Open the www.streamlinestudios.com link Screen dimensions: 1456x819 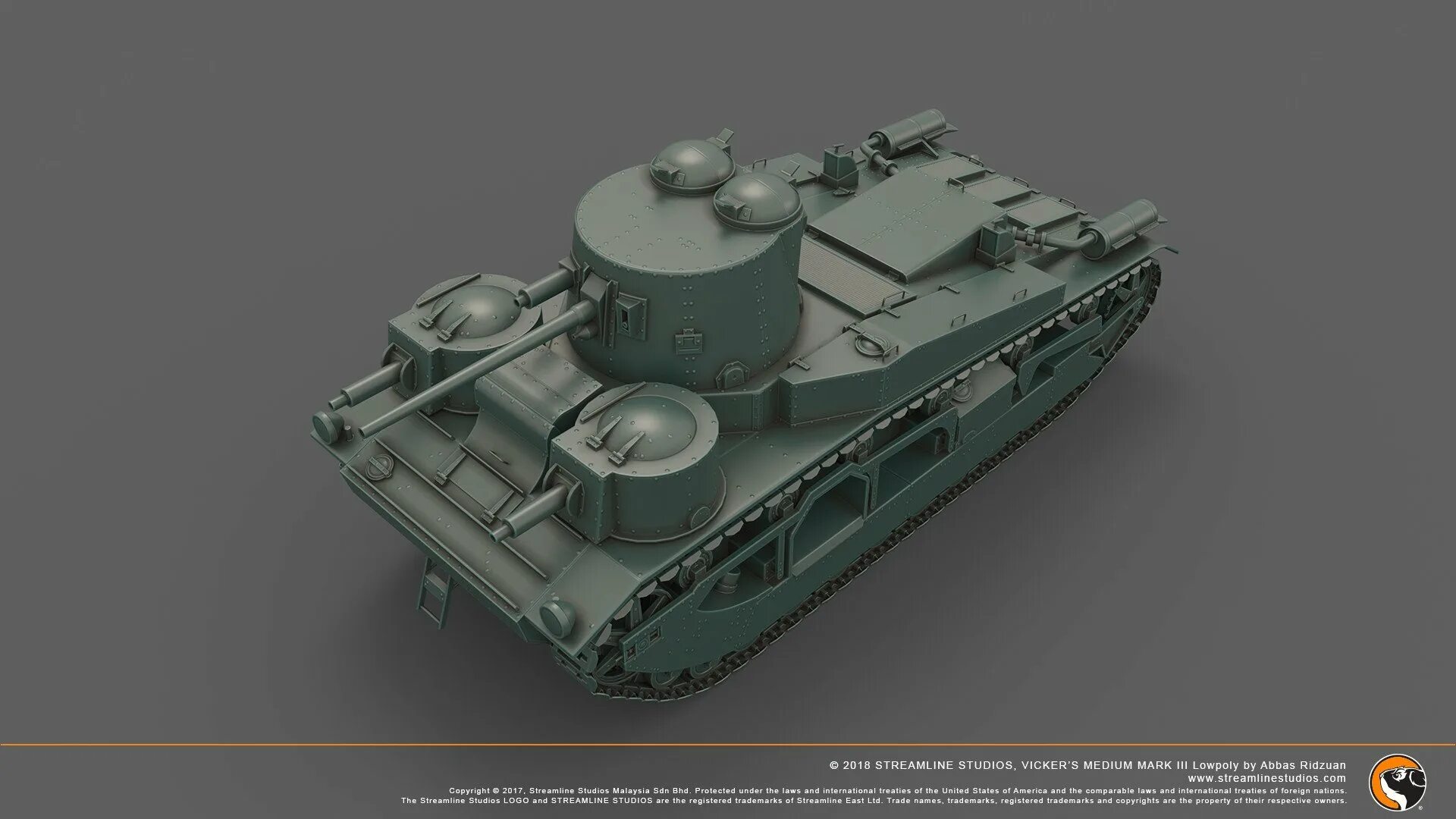(x=1266, y=778)
